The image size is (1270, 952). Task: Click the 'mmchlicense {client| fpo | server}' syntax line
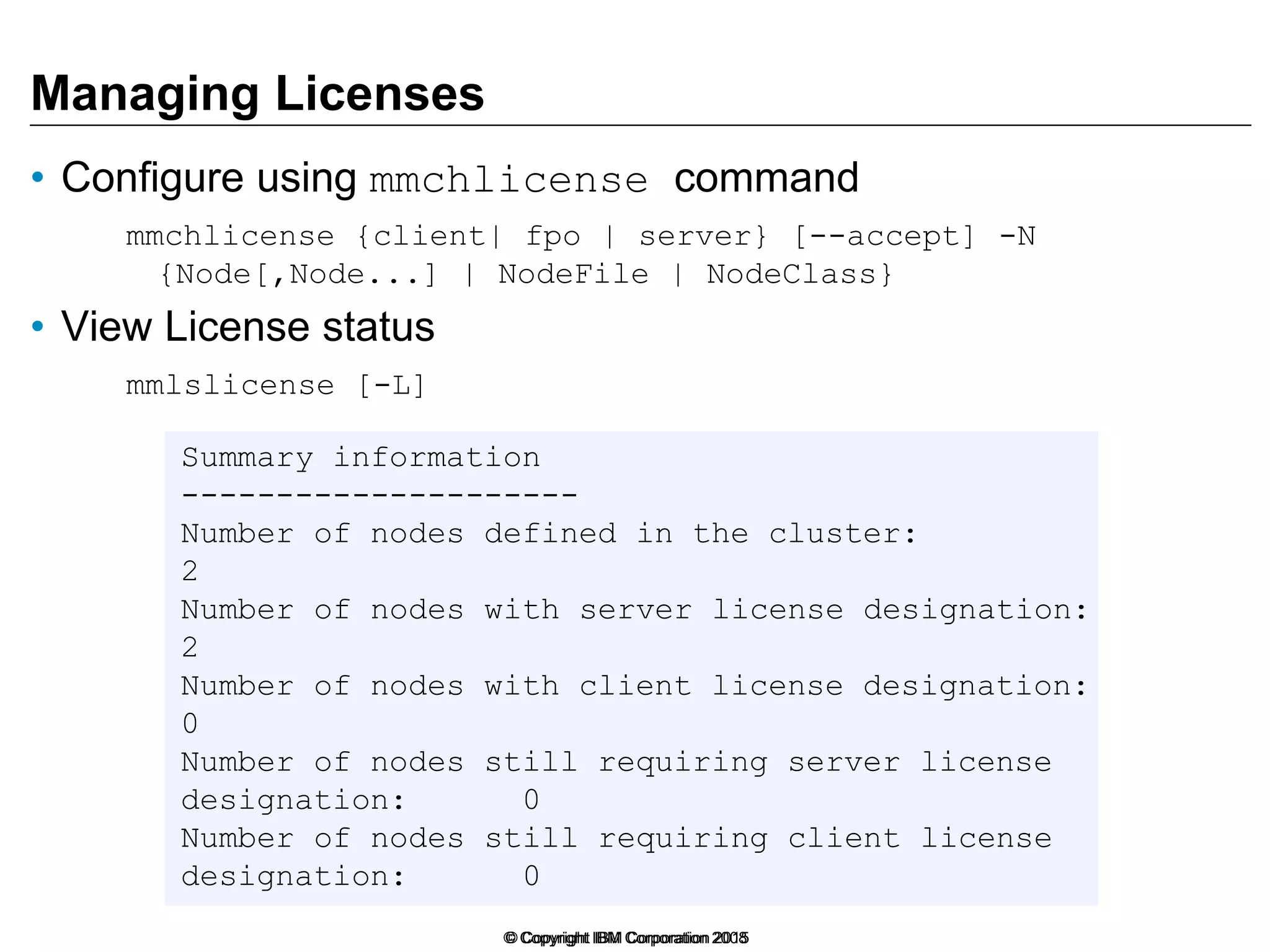[580, 237]
